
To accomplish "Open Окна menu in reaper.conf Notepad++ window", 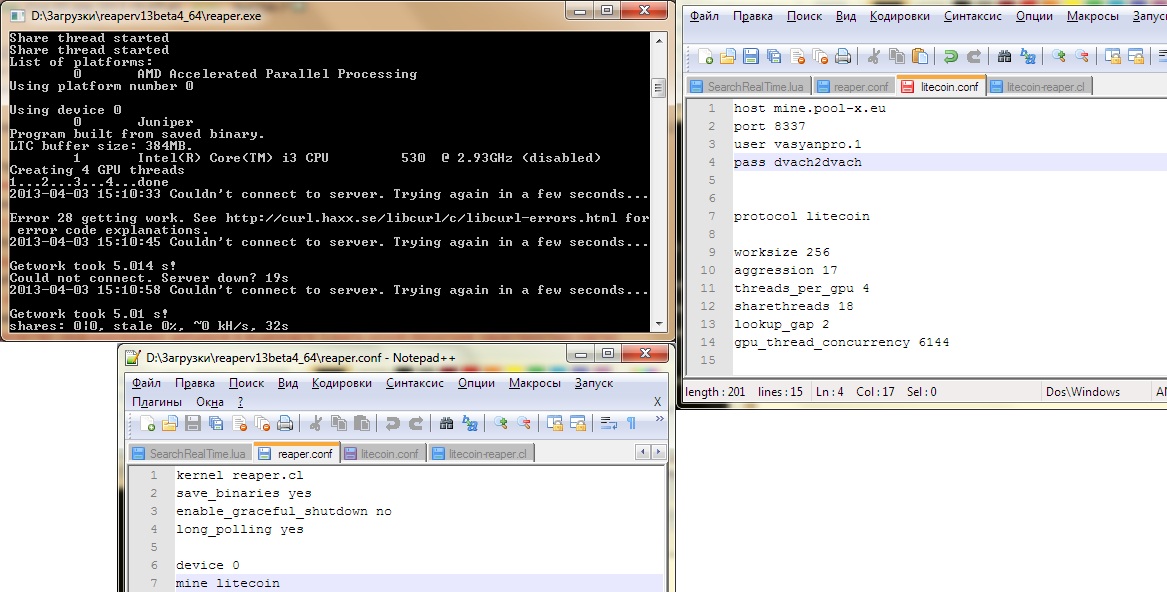I will pyautogui.click(x=210, y=402).
